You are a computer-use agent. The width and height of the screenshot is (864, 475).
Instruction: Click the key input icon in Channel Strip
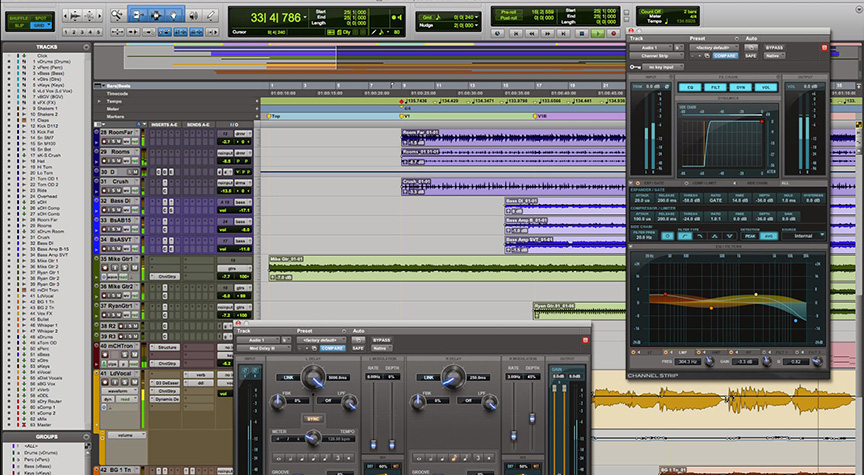pyautogui.click(x=635, y=68)
